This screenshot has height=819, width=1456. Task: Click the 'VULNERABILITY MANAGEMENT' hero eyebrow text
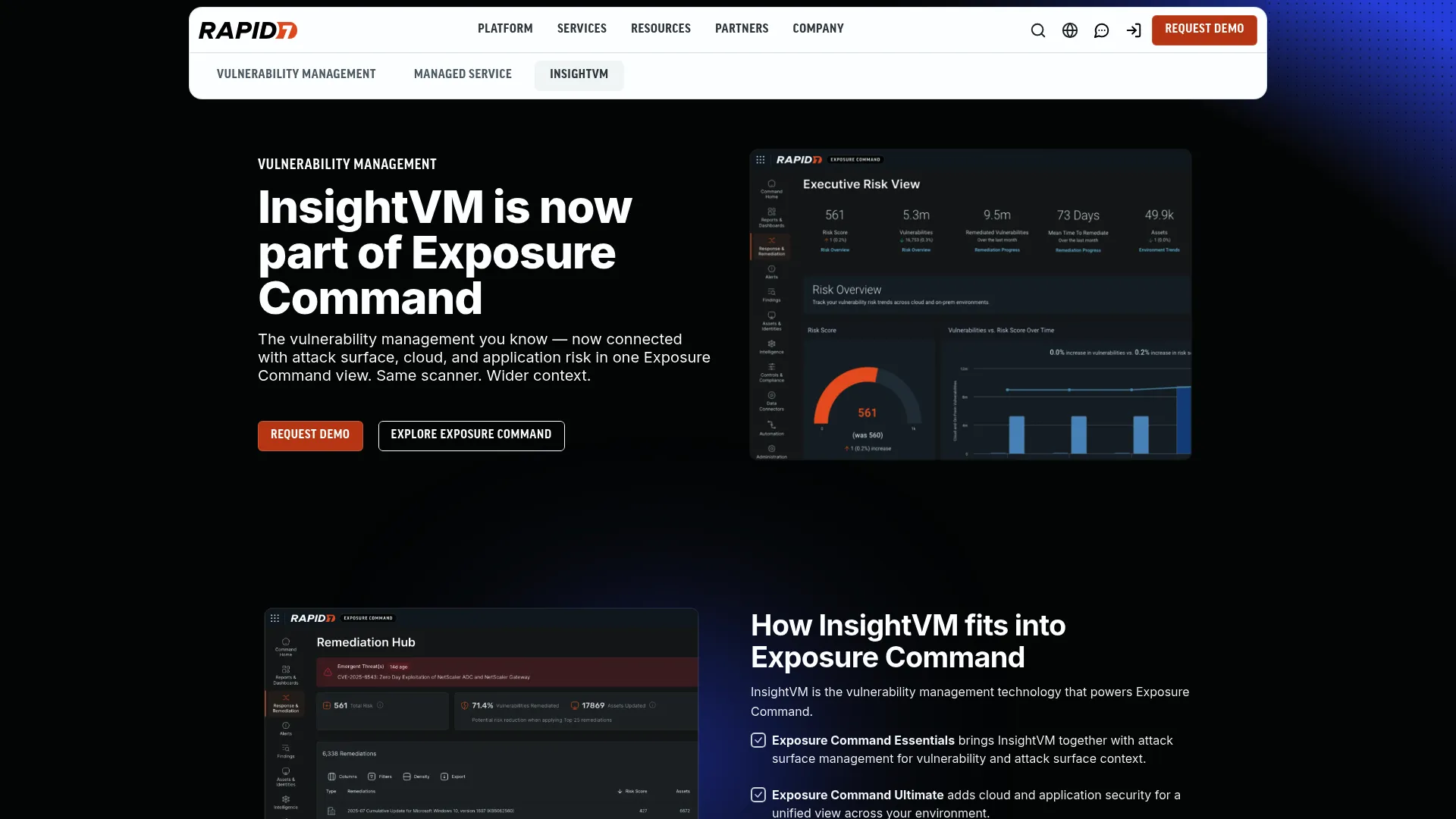click(x=347, y=165)
